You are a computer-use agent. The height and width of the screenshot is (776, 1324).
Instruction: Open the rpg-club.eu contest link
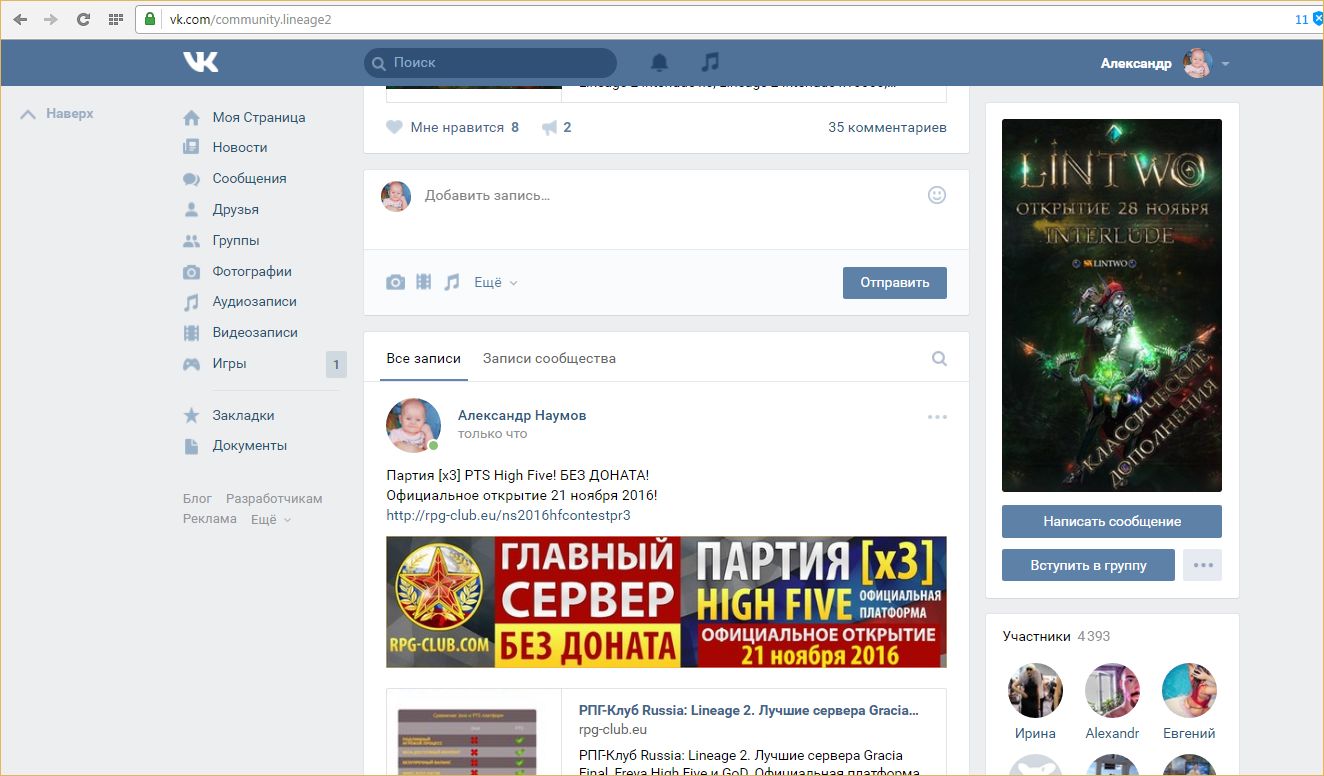coord(508,515)
